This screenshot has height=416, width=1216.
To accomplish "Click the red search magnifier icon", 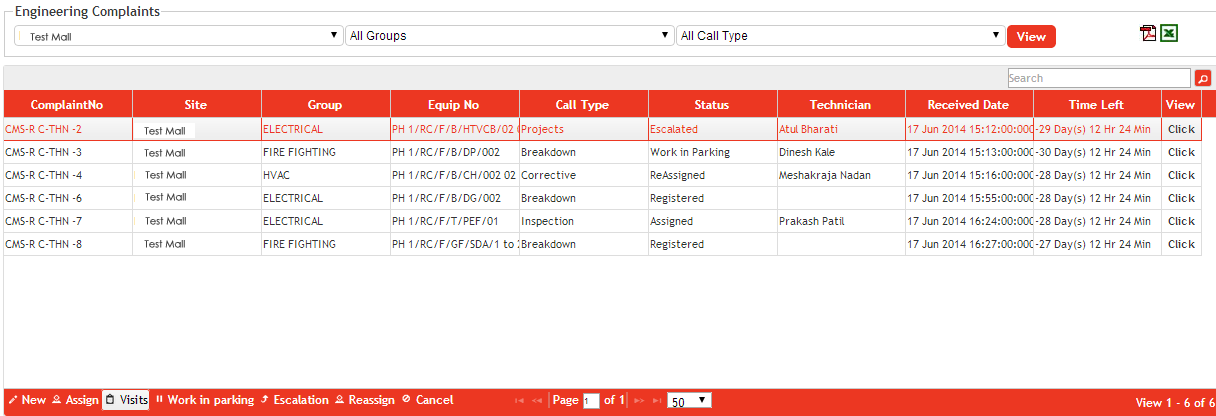I will coord(1203,78).
